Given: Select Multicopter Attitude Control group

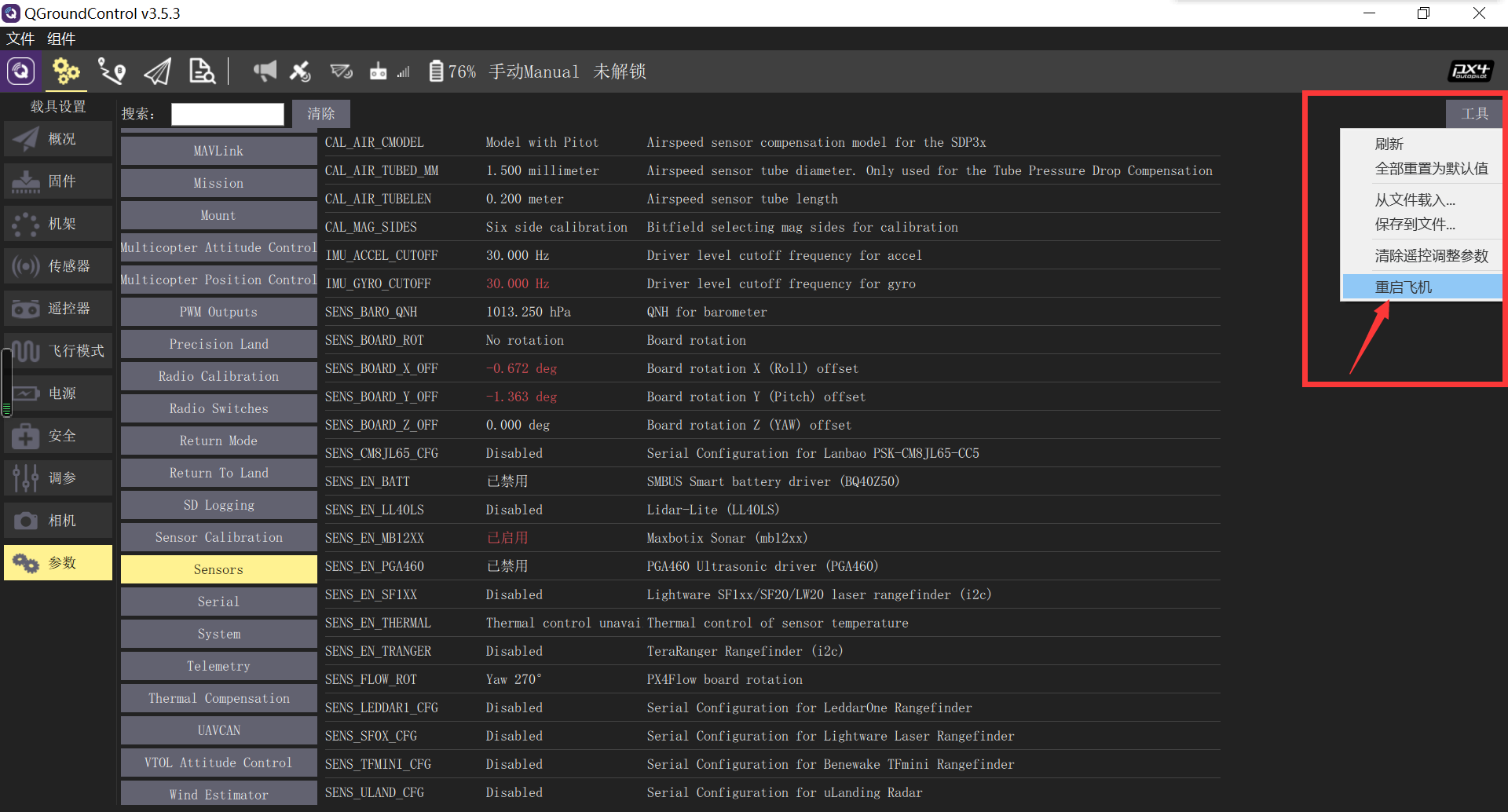Looking at the screenshot, I should coord(218,247).
